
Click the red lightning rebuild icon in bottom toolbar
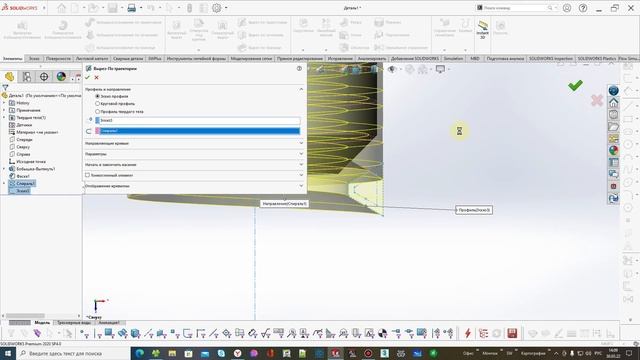click(x=468, y=333)
